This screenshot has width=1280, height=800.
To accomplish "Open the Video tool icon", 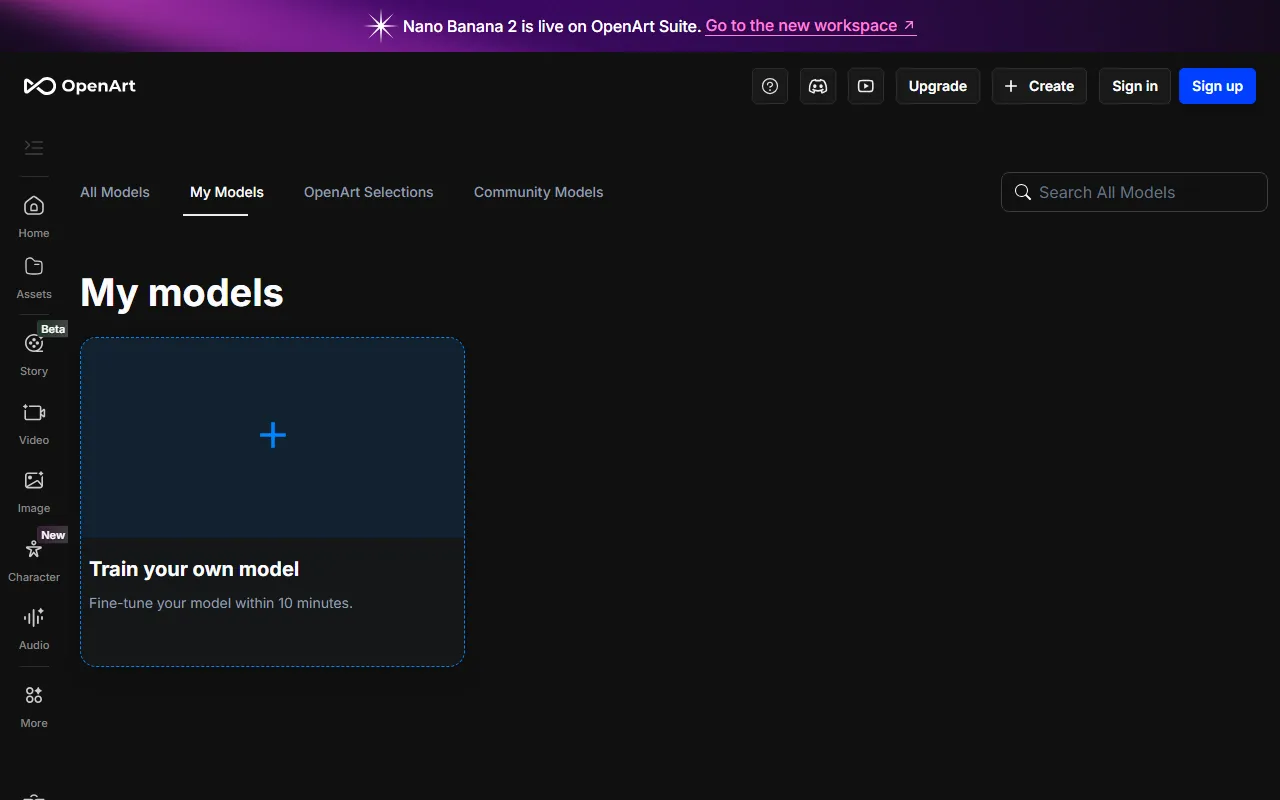I will pyautogui.click(x=34, y=413).
